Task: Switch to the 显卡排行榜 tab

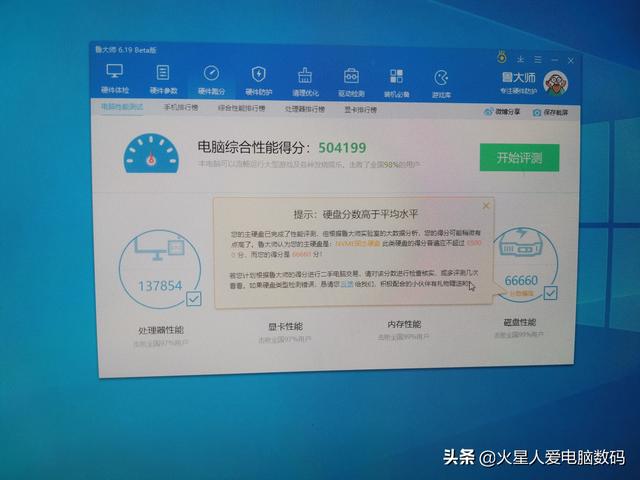Action: [x=360, y=110]
